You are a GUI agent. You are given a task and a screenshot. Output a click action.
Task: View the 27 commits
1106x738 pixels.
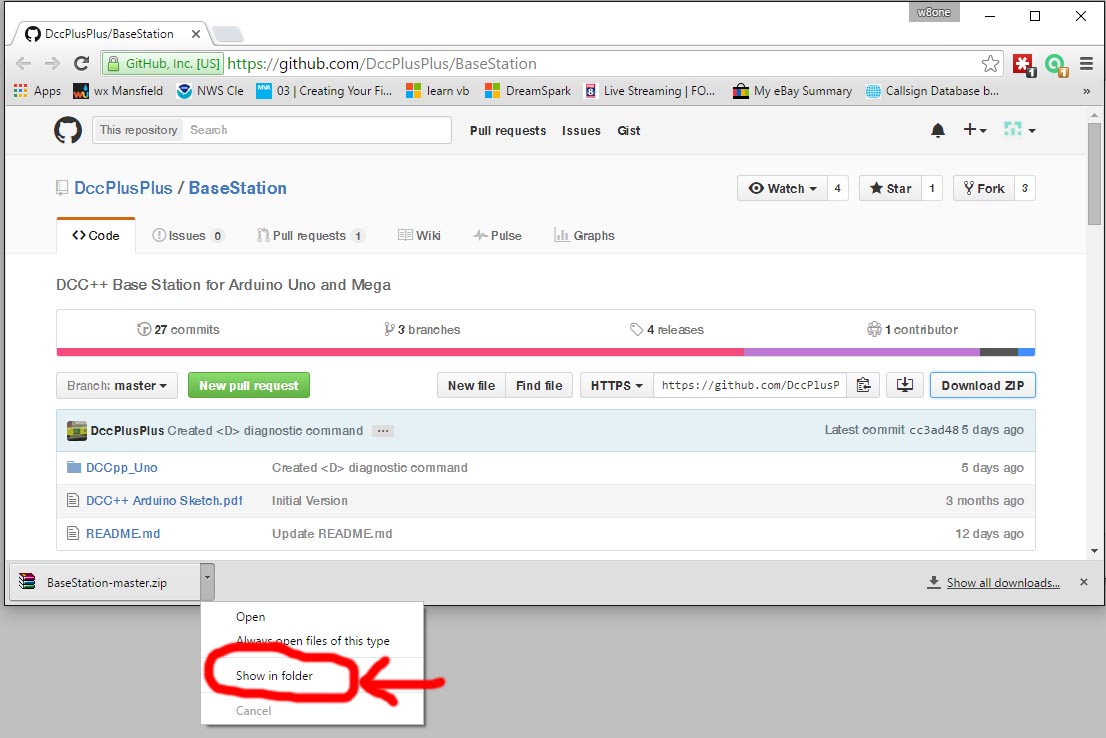(178, 329)
